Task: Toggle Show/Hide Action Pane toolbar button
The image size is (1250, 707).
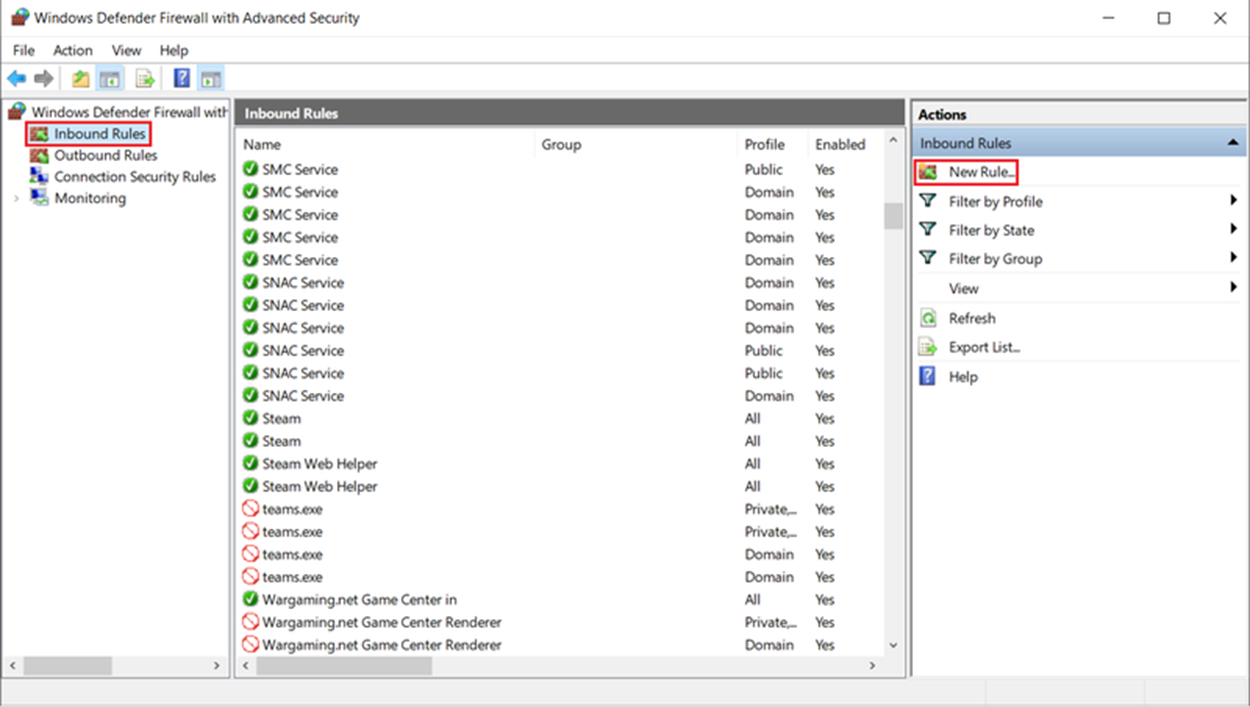Action: pos(210,79)
